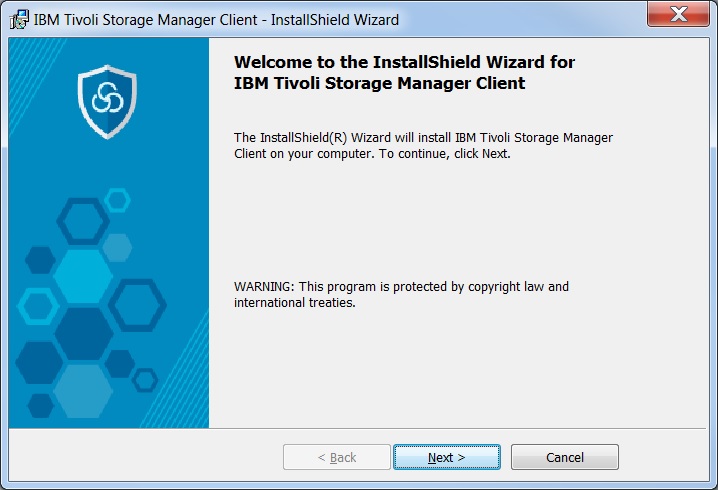Close the InstallShield Wizard window
Viewport: 718px width, 490px height.
[678, 14]
